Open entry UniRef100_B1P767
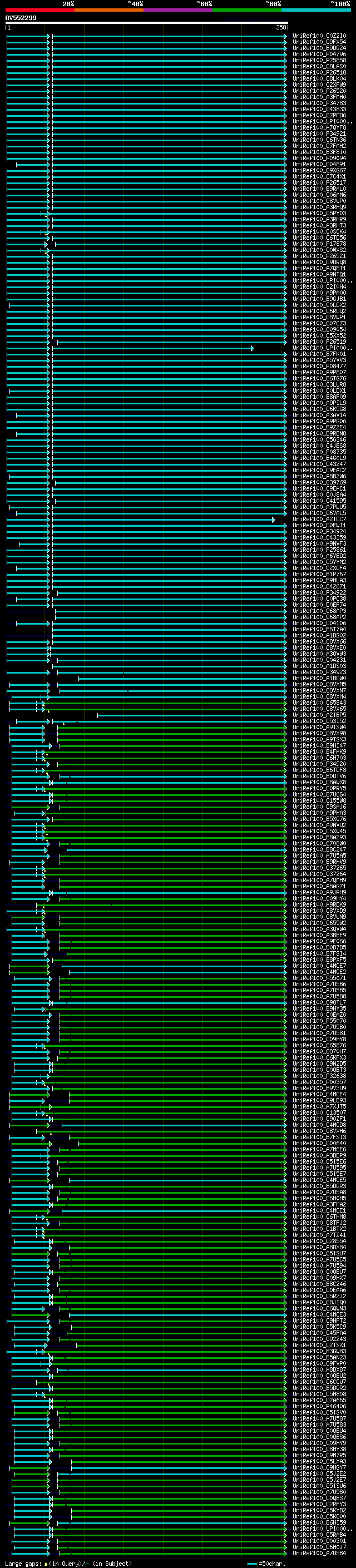This screenshot has height=1568, width=356. (x=319, y=574)
